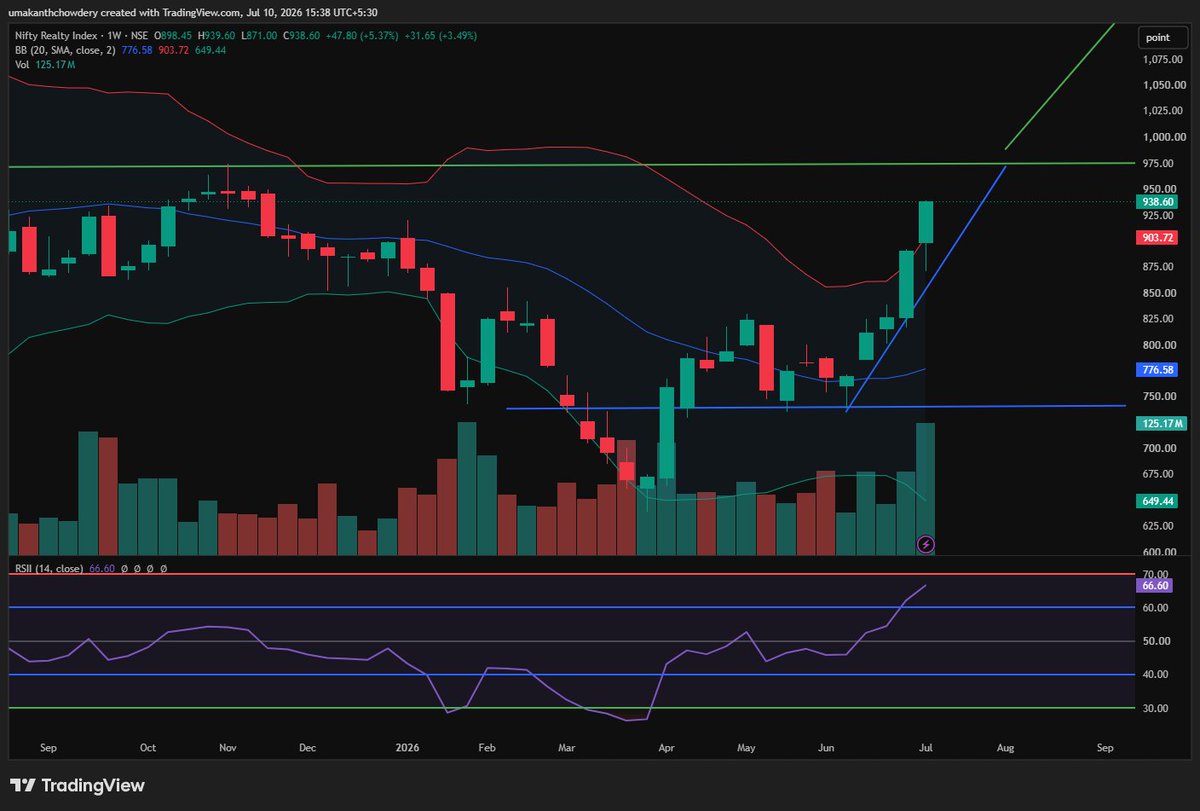The image size is (1200, 811).
Task: Click the Feb label on time axis
Action: [x=487, y=748]
